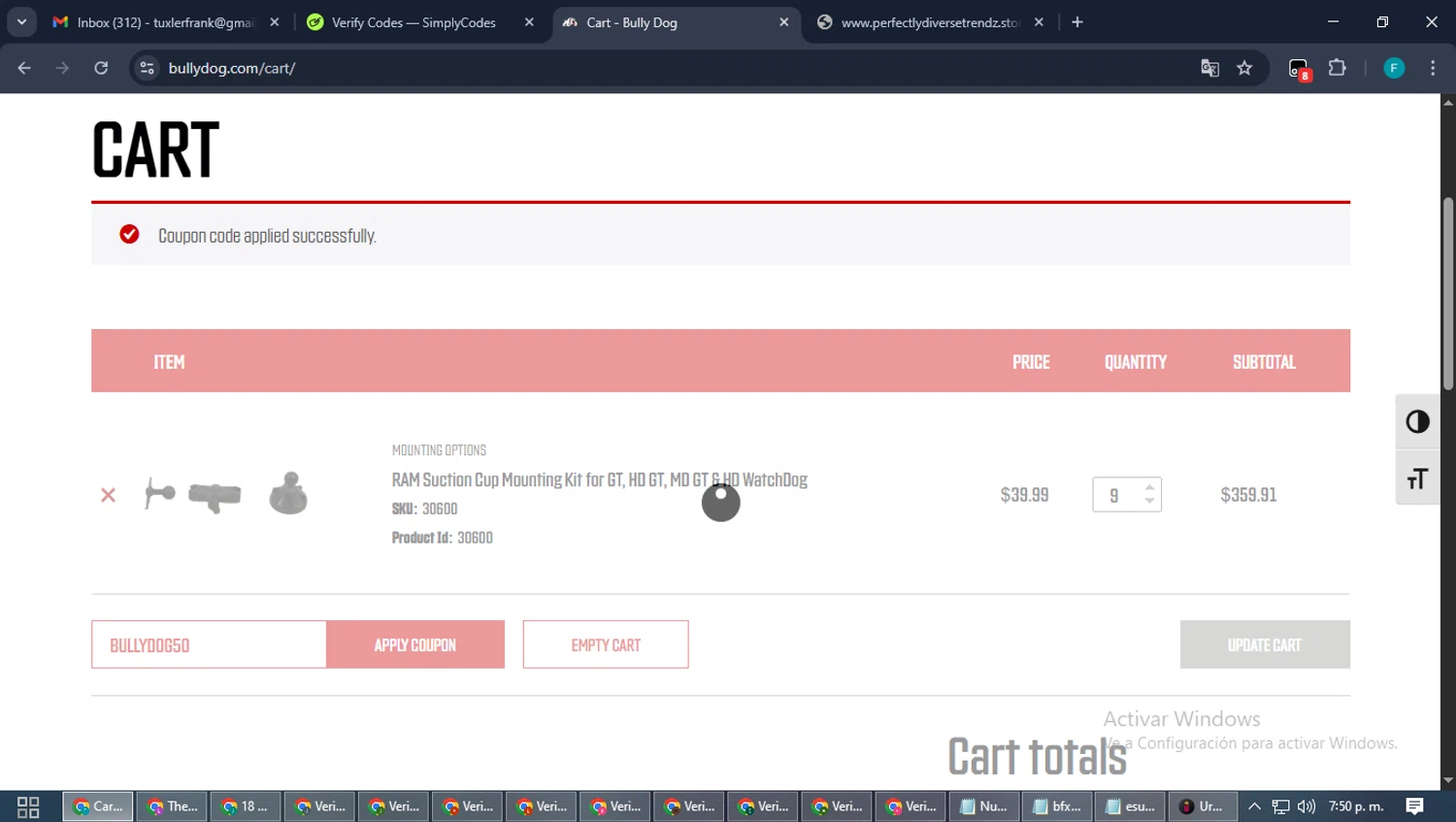Click the UPDATE CART button
The height and width of the screenshot is (822, 1456).
coord(1265,644)
